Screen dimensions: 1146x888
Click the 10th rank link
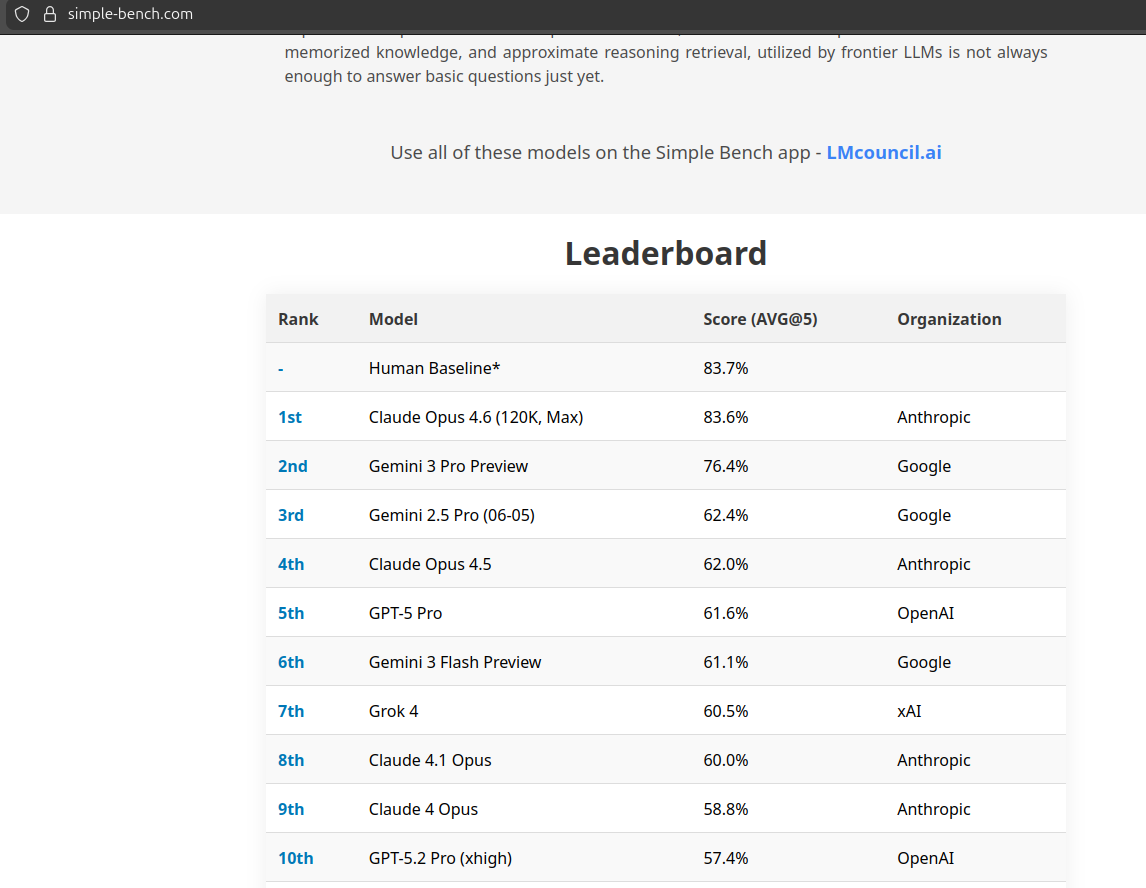tap(295, 858)
